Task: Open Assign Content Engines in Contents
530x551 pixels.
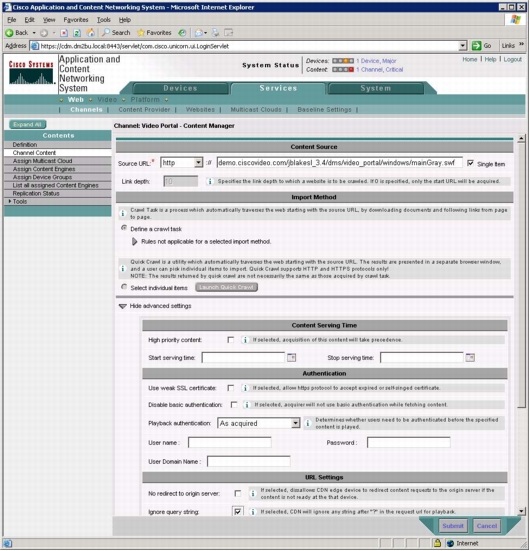Action: point(44,169)
